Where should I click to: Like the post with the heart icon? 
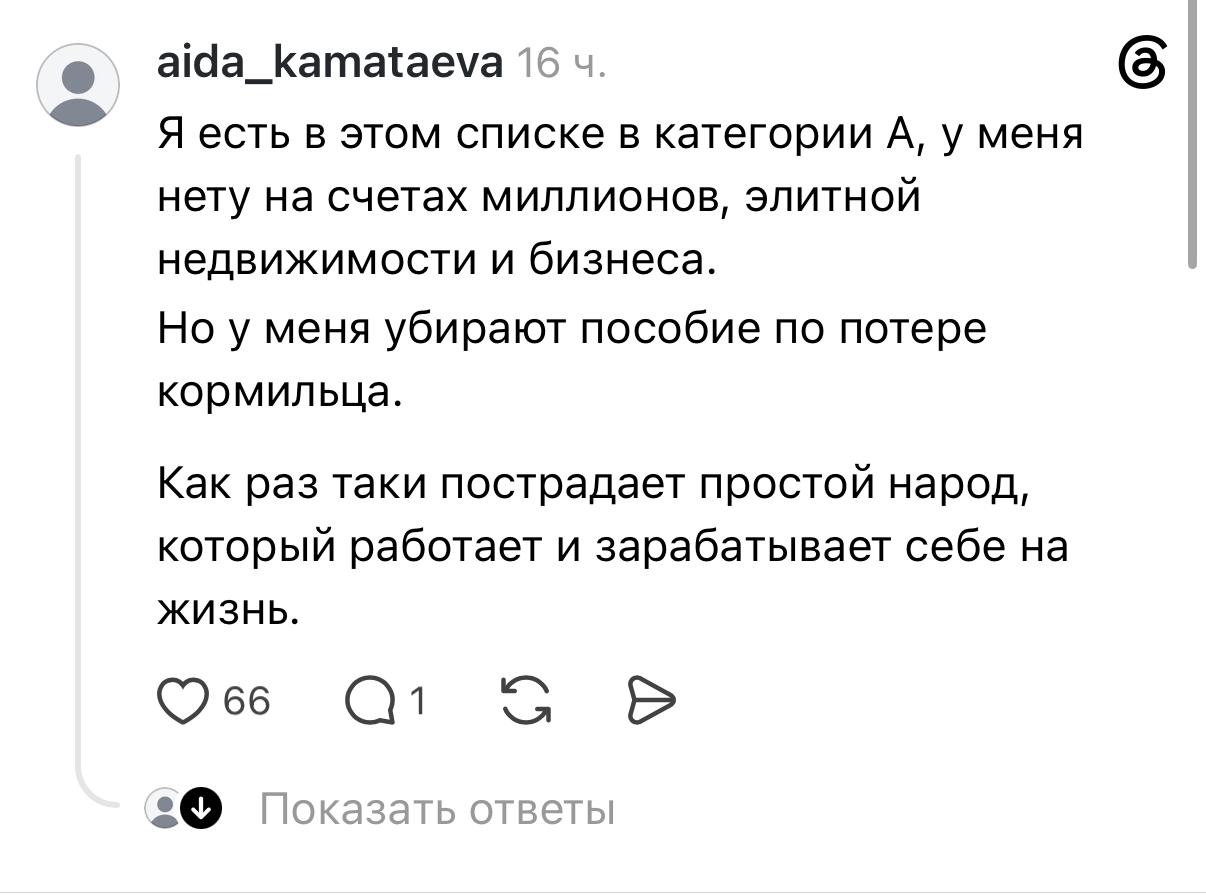181,700
